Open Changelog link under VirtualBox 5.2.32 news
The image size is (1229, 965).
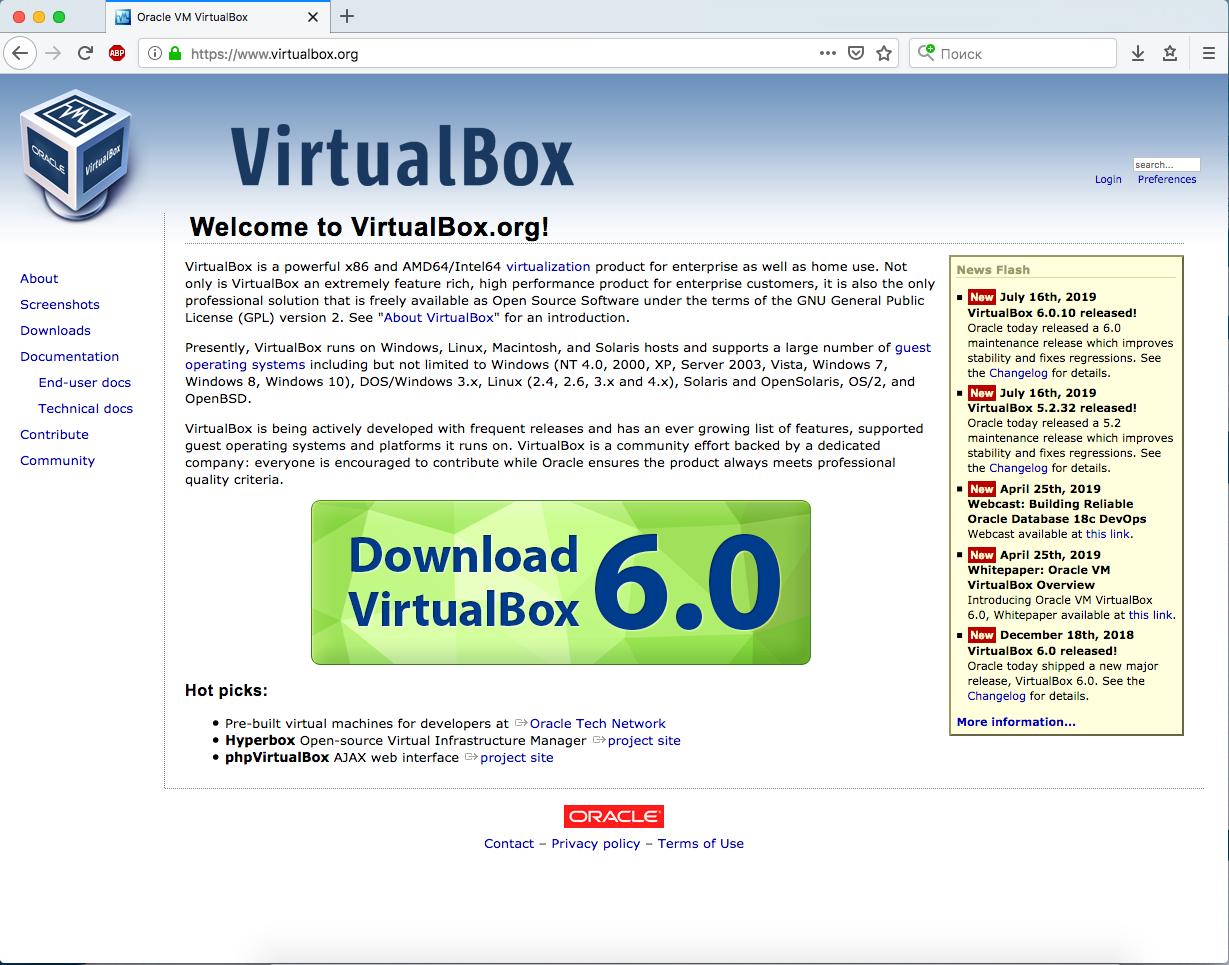1018,468
